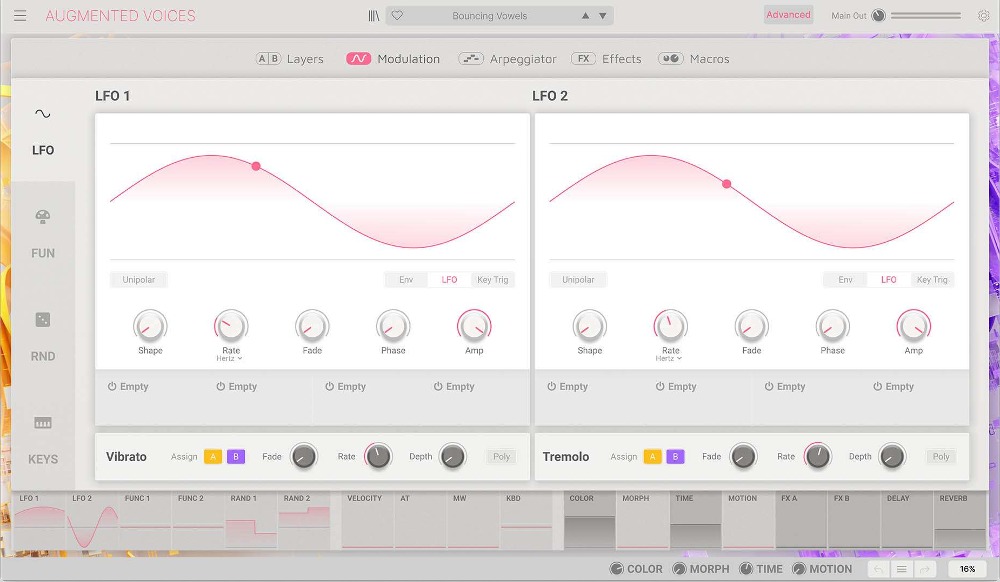Switch to the KEYS modulation section
The image size is (1000, 582).
point(42,441)
